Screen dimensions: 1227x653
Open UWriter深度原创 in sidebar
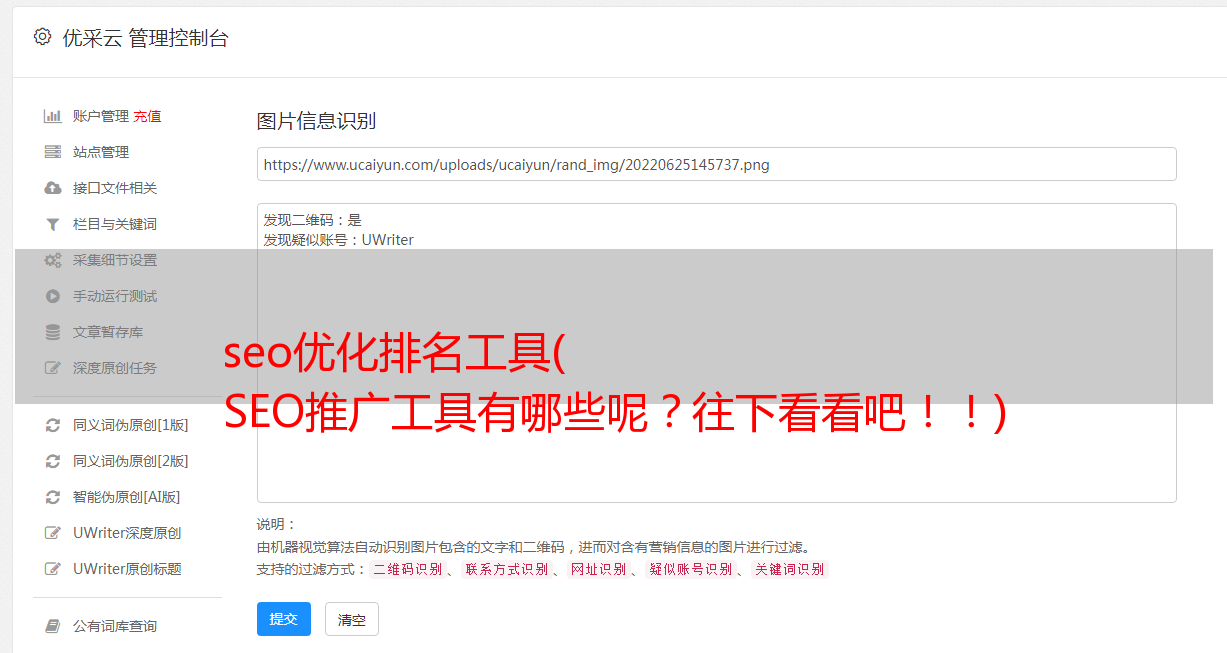click(x=127, y=533)
